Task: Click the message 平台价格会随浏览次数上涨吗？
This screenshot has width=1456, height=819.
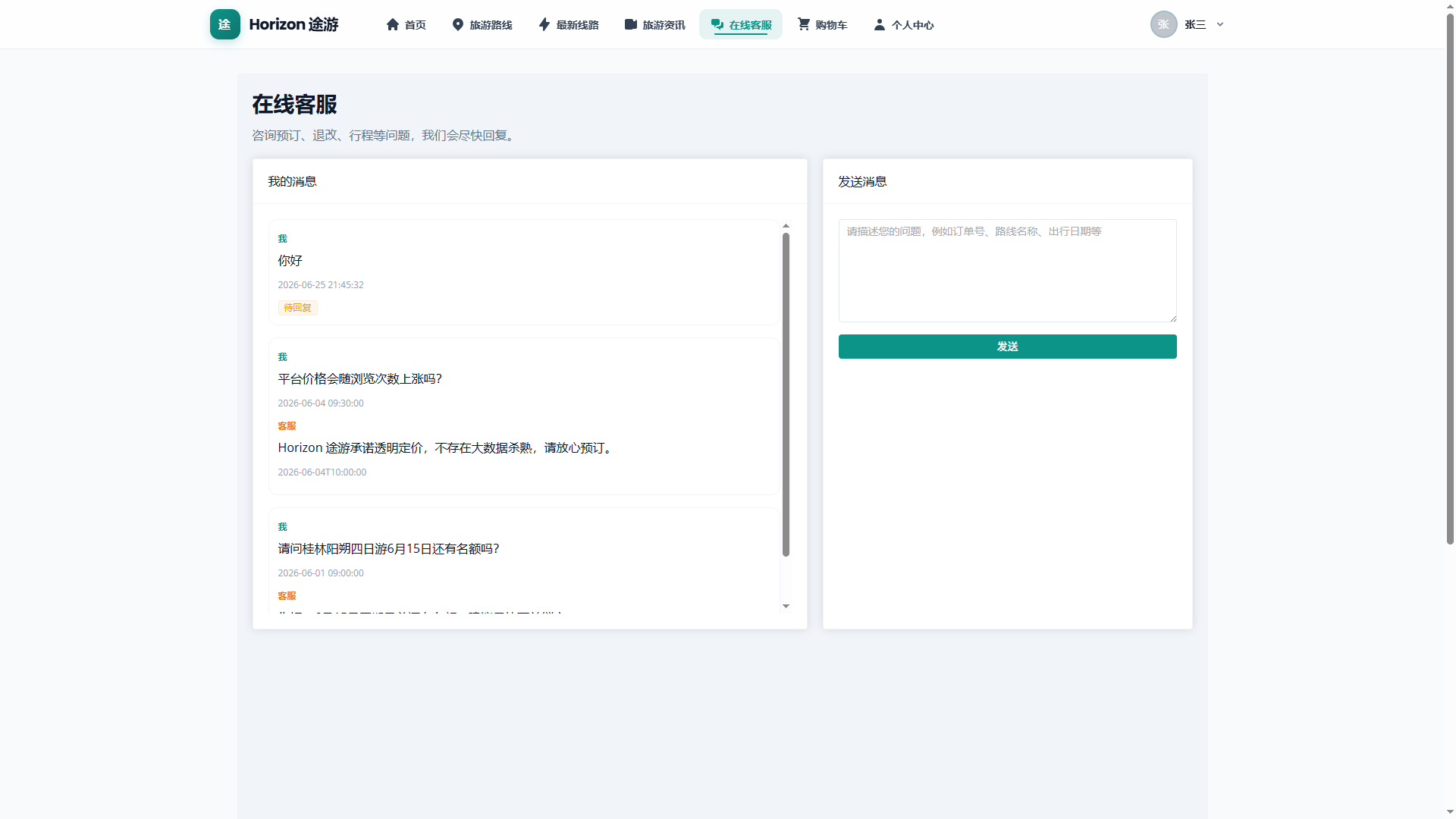Action: pos(359,379)
